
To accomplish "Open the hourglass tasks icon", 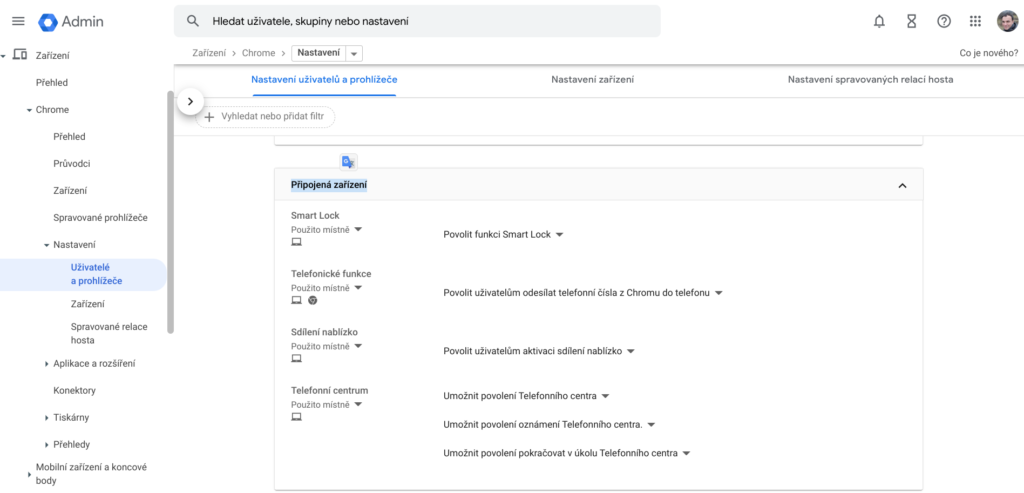I will tap(911, 21).
